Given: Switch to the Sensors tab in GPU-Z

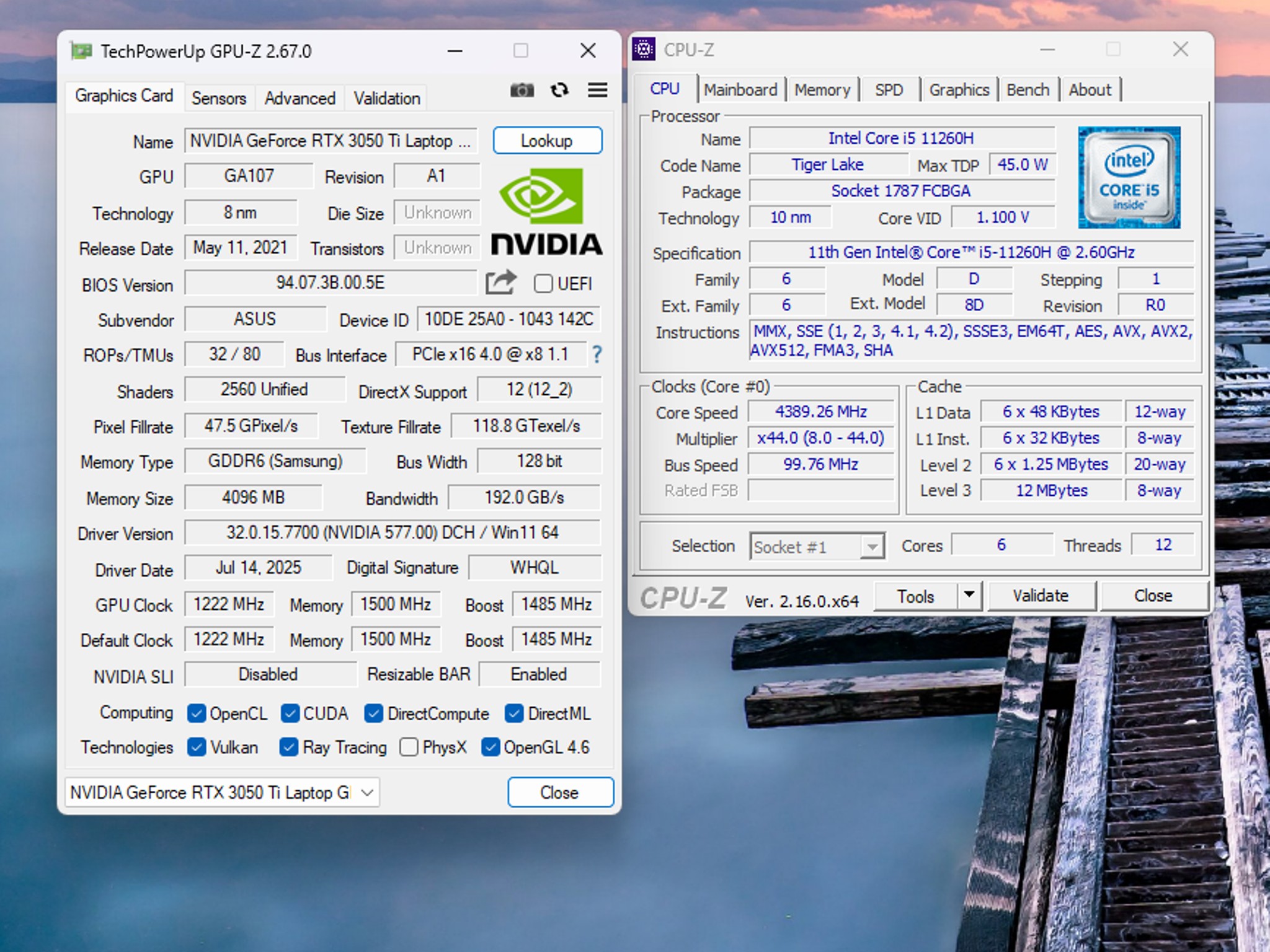Looking at the screenshot, I should pyautogui.click(x=219, y=98).
